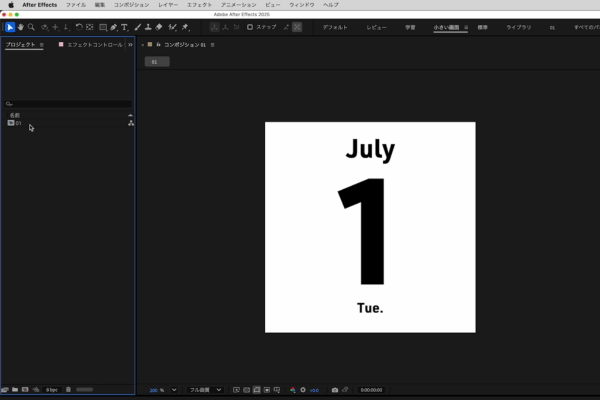Open the プロジェクト panel hamburger menu
Screen dimensions: 600x400
(42, 45)
